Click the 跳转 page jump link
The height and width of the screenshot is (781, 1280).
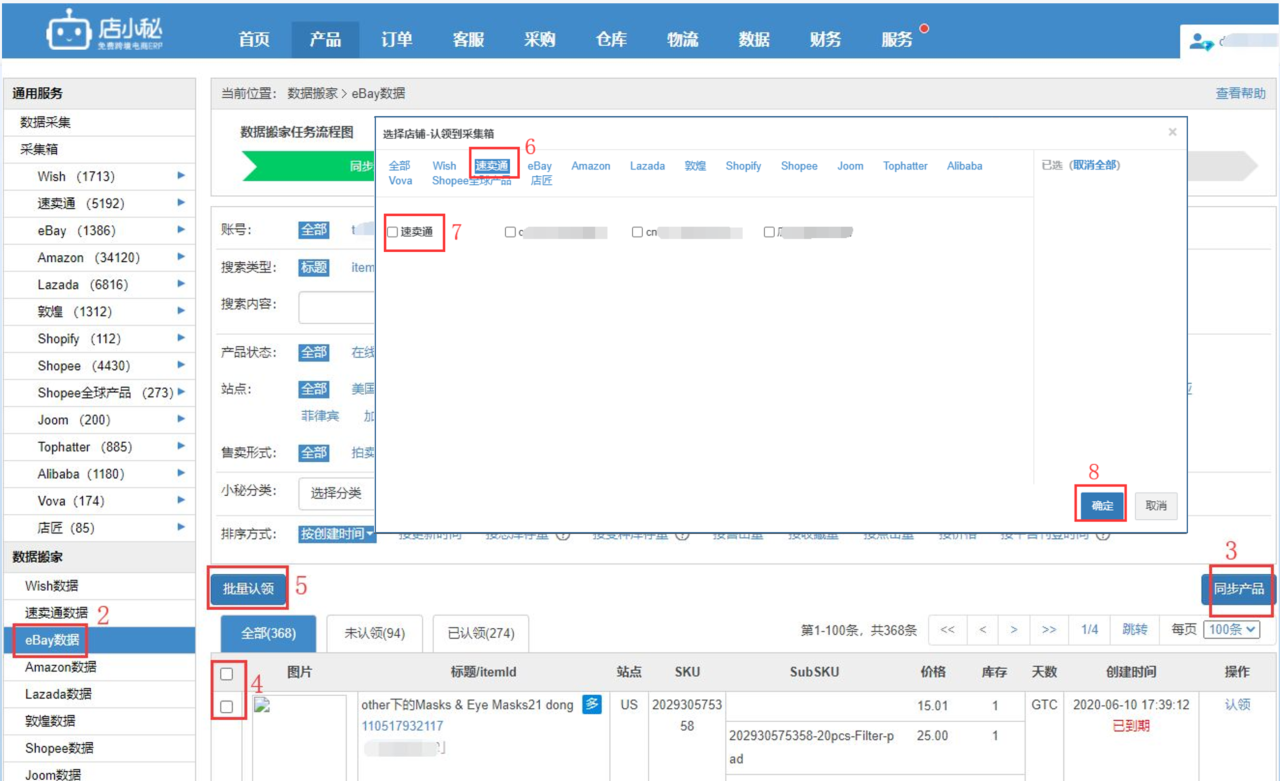(1135, 630)
